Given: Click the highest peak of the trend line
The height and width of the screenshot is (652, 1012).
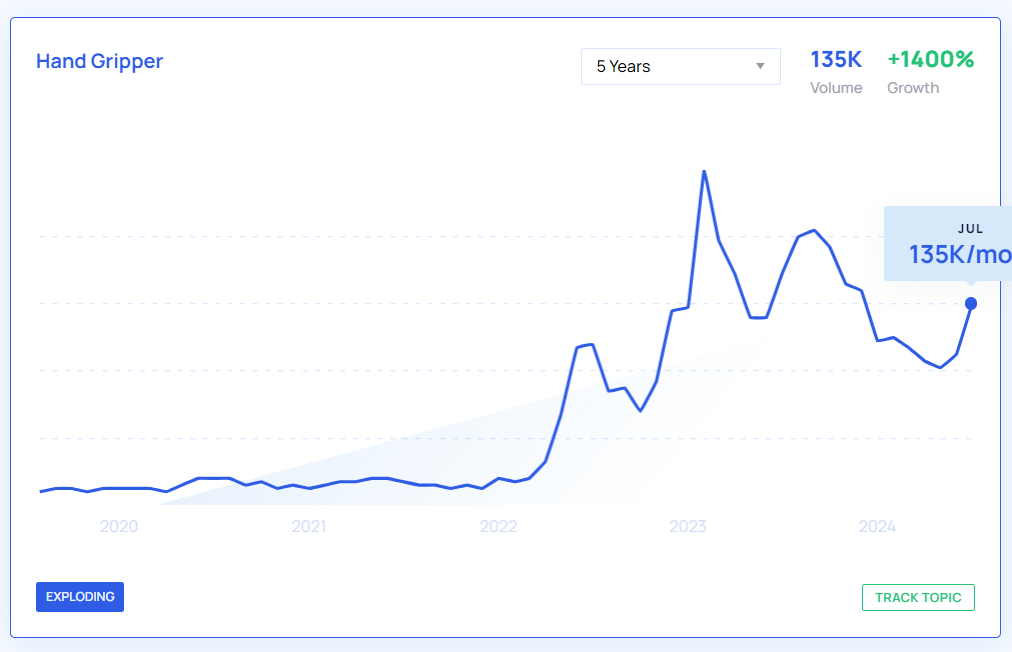Looking at the screenshot, I should tap(704, 171).
